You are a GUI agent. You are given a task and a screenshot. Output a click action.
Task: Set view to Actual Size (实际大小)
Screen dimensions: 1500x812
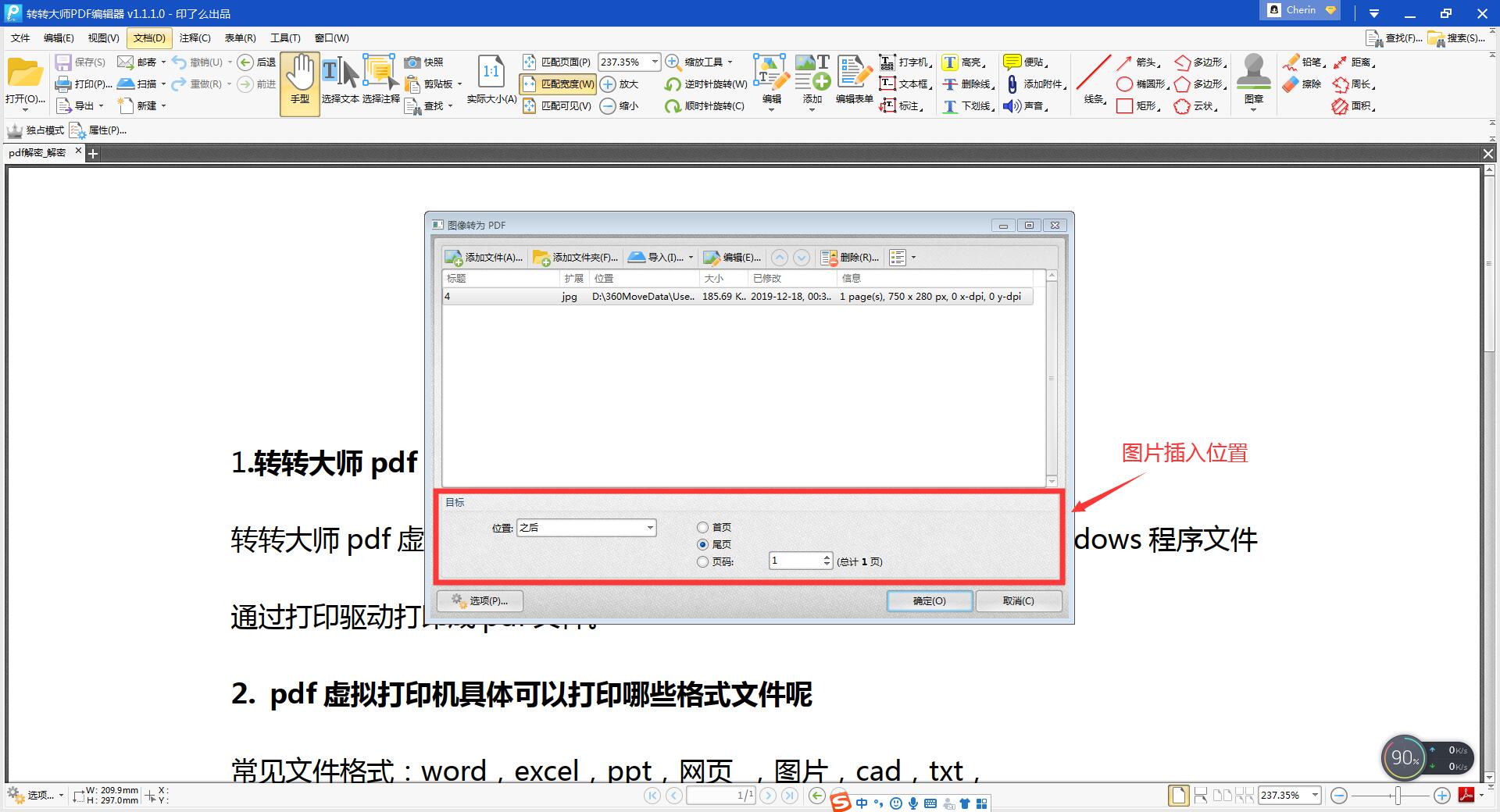coord(491,80)
